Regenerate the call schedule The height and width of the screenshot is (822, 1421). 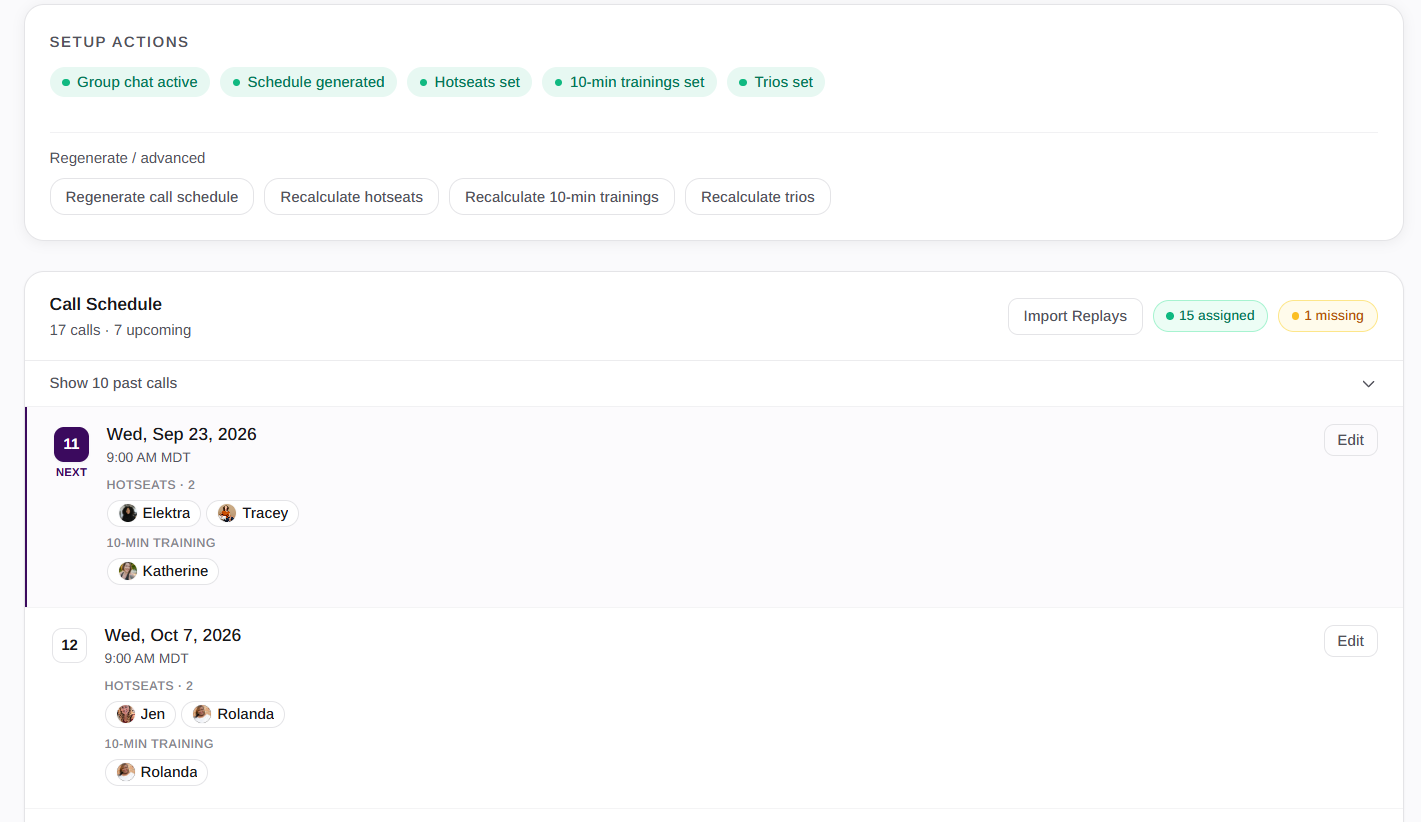tap(152, 197)
